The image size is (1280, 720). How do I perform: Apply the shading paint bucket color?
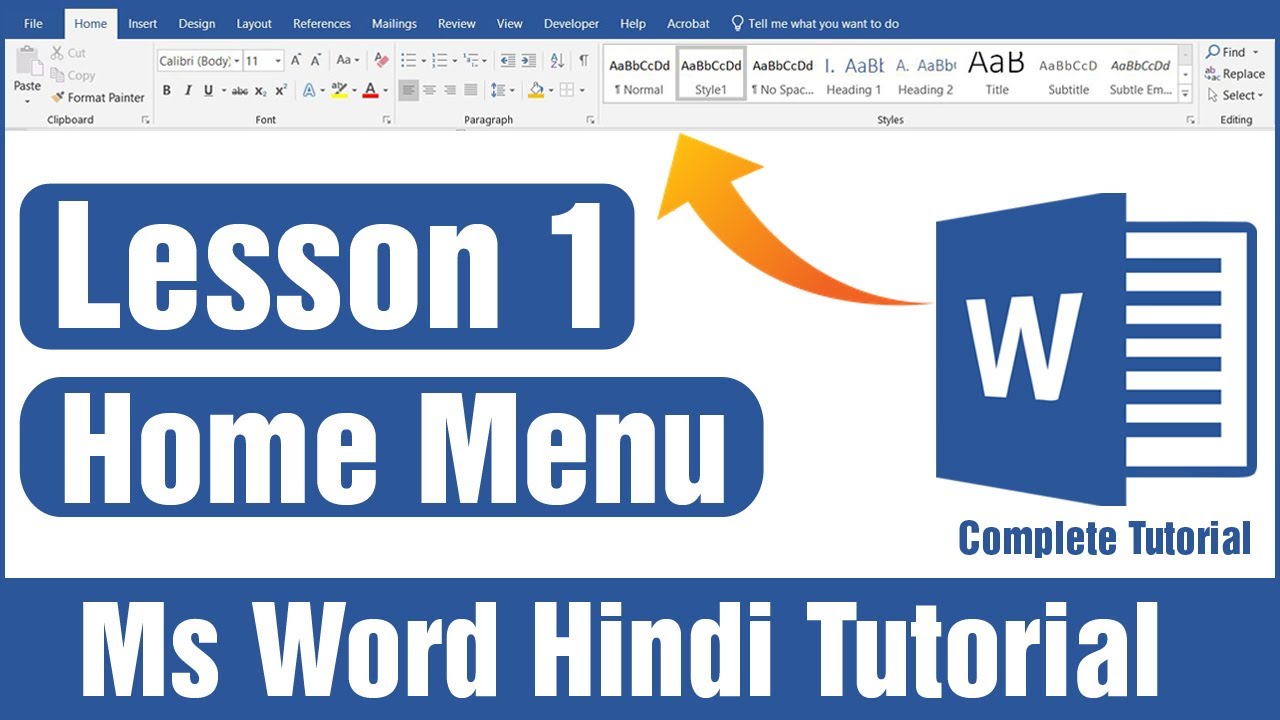click(x=536, y=91)
